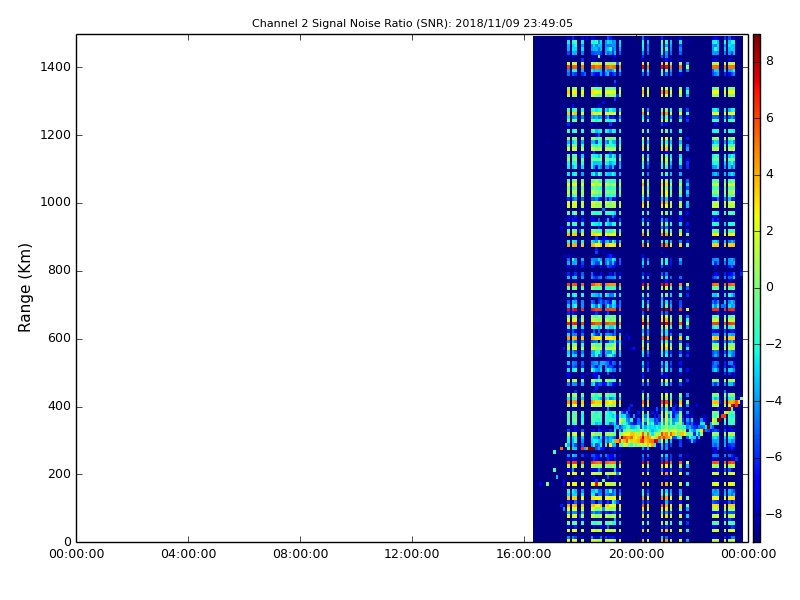
Task: Click the 200 range tick label
Action: (59, 474)
